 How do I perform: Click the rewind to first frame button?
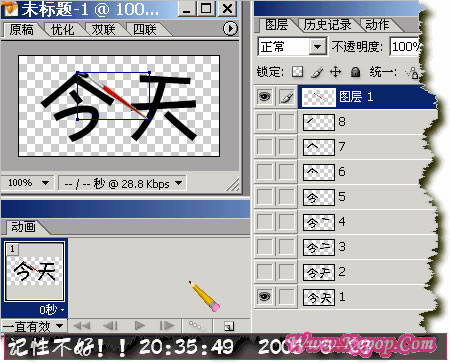tap(82, 325)
